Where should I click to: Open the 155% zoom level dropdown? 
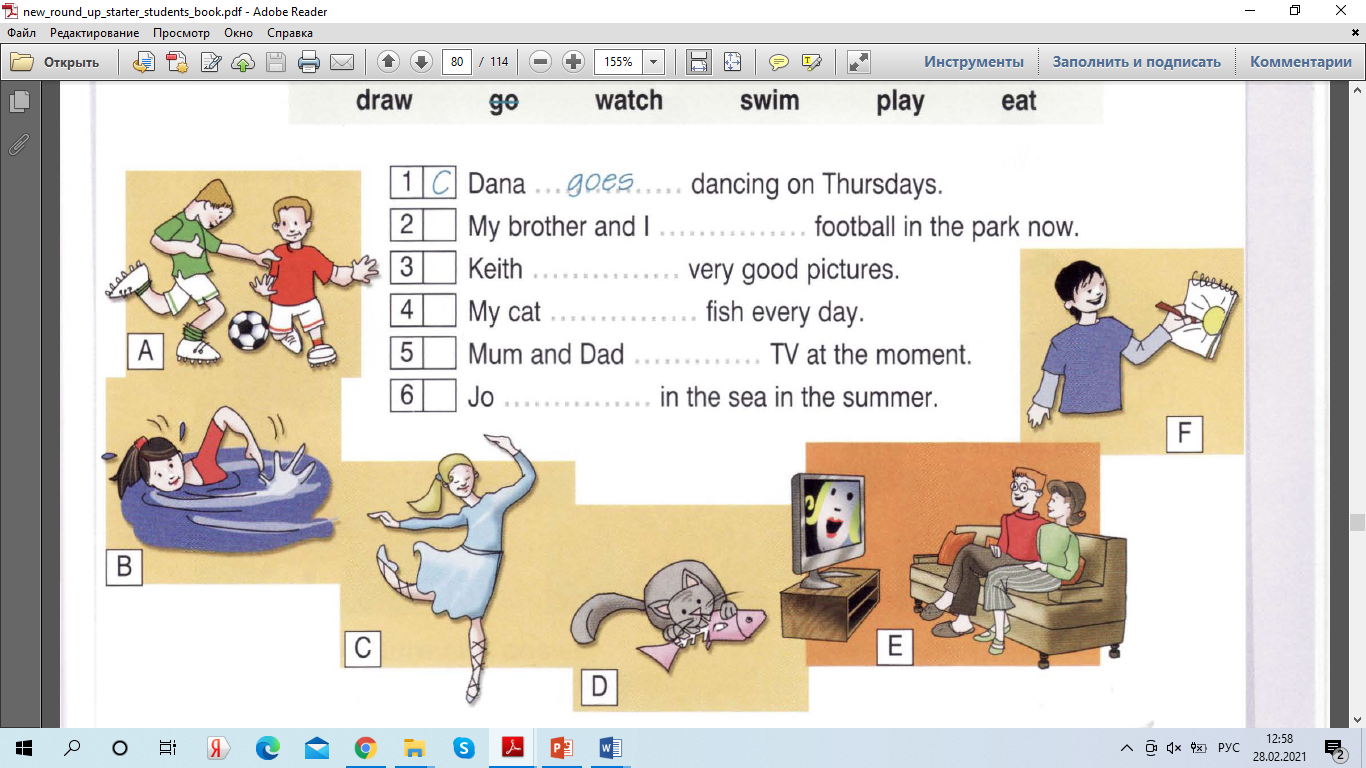tap(654, 62)
